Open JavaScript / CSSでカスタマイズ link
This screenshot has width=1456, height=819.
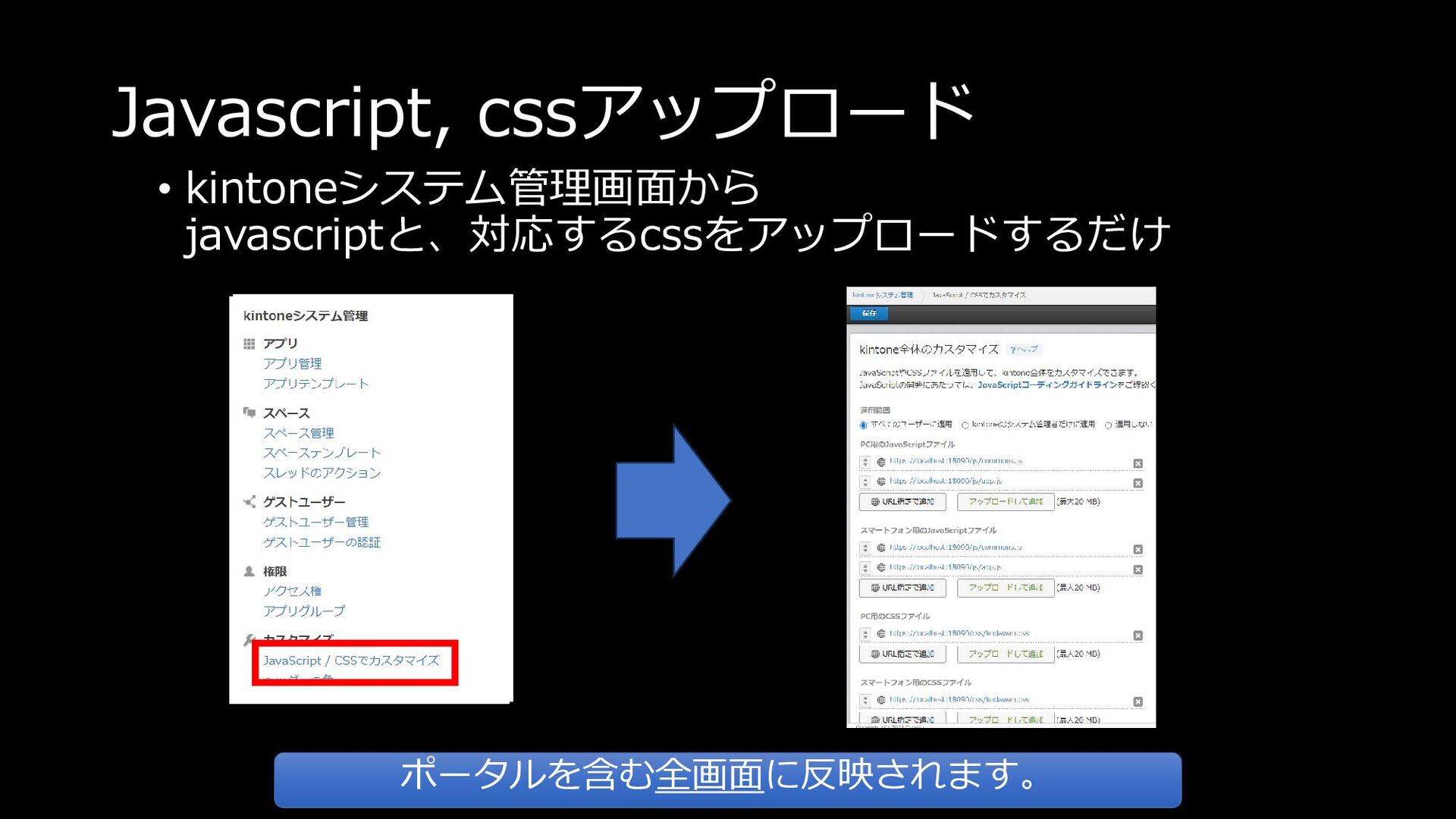(x=351, y=661)
